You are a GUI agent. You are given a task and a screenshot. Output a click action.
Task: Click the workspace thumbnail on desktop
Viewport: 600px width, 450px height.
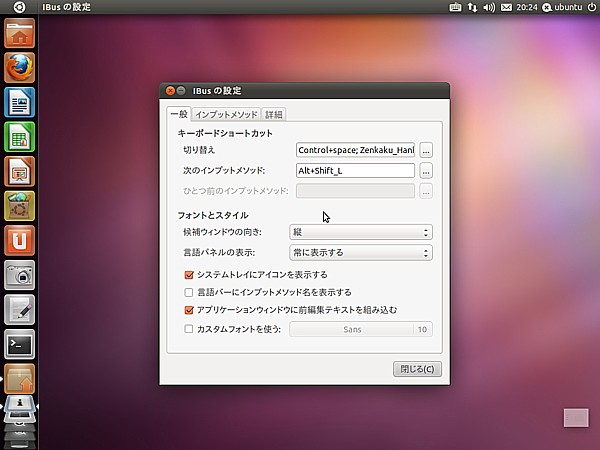[x=576, y=417]
